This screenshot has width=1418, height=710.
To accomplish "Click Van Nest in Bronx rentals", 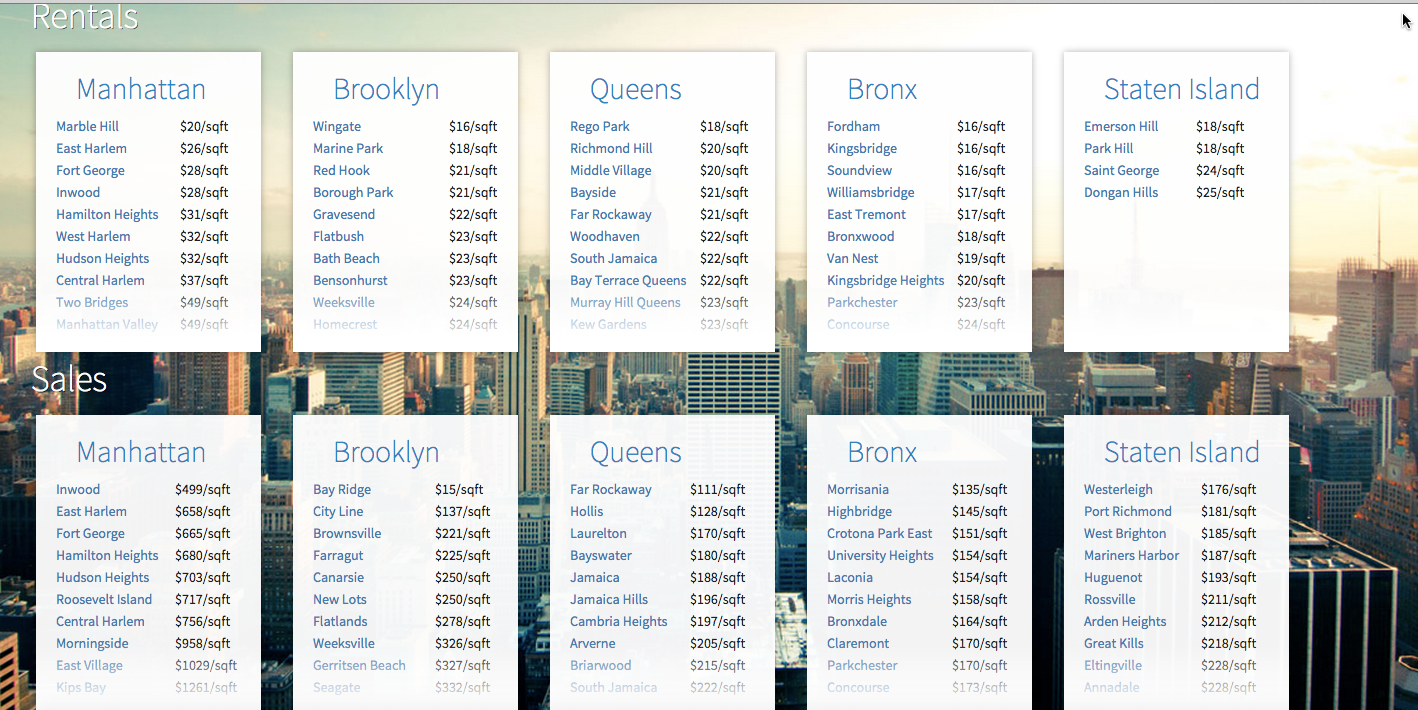I will click(852, 258).
